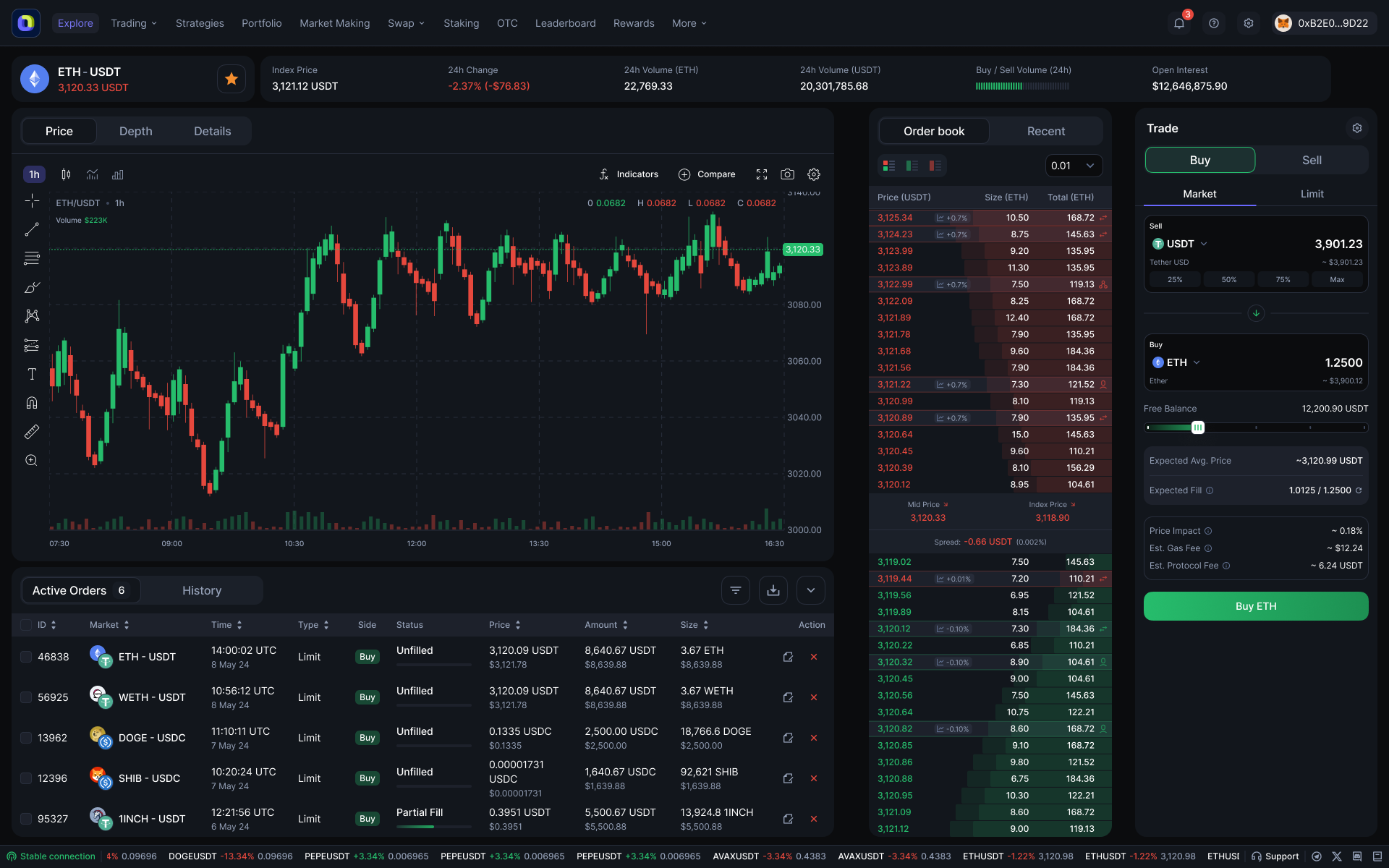Select the measure ruler tool

click(x=32, y=432)
